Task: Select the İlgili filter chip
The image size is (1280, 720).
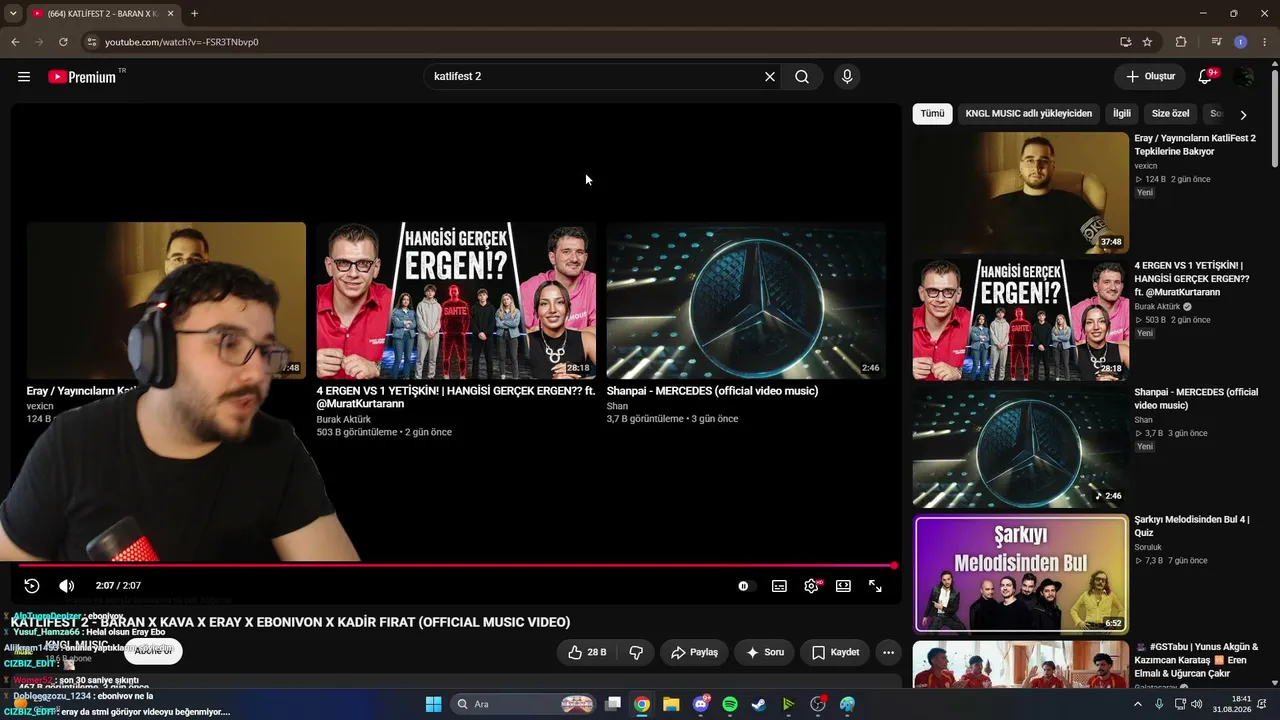Action: (x=1122, y=114)
